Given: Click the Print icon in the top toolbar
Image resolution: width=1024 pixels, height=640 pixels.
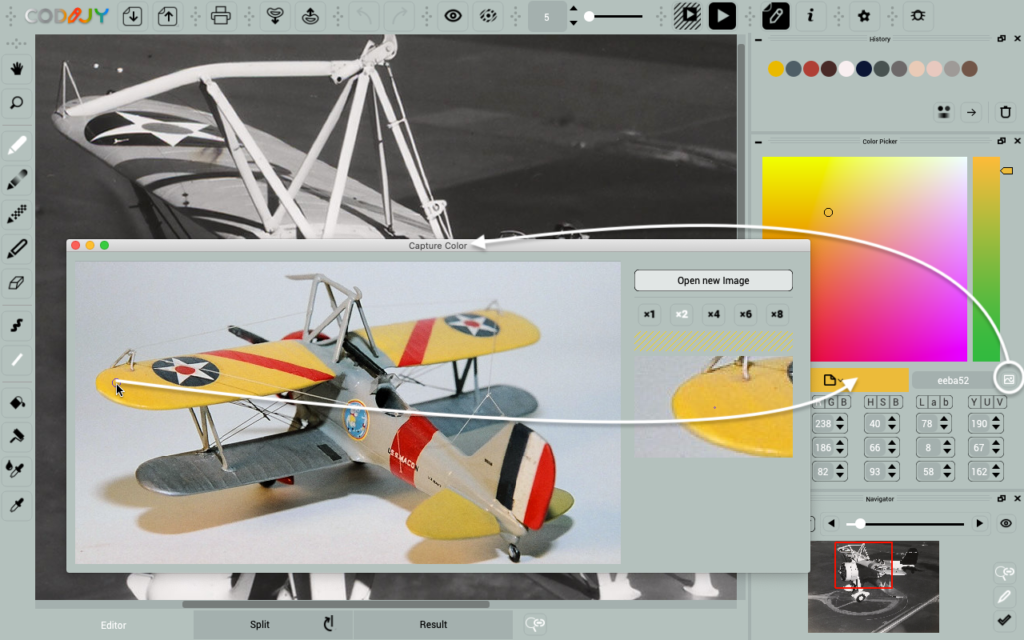Looking at the screenshot, I should [x=220, y=16].
